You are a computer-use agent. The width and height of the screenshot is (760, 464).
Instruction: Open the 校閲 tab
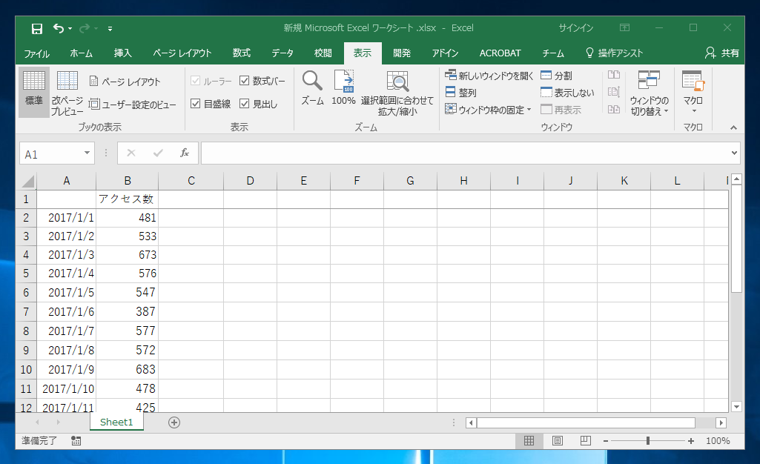coord(323,53)
